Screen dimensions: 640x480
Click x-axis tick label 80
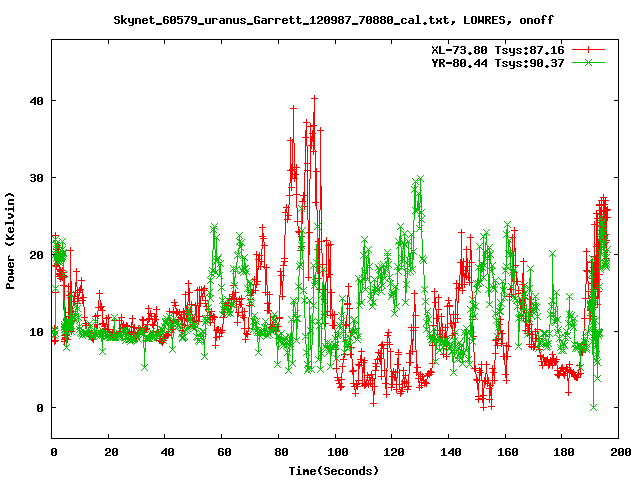tap(281, 452)
